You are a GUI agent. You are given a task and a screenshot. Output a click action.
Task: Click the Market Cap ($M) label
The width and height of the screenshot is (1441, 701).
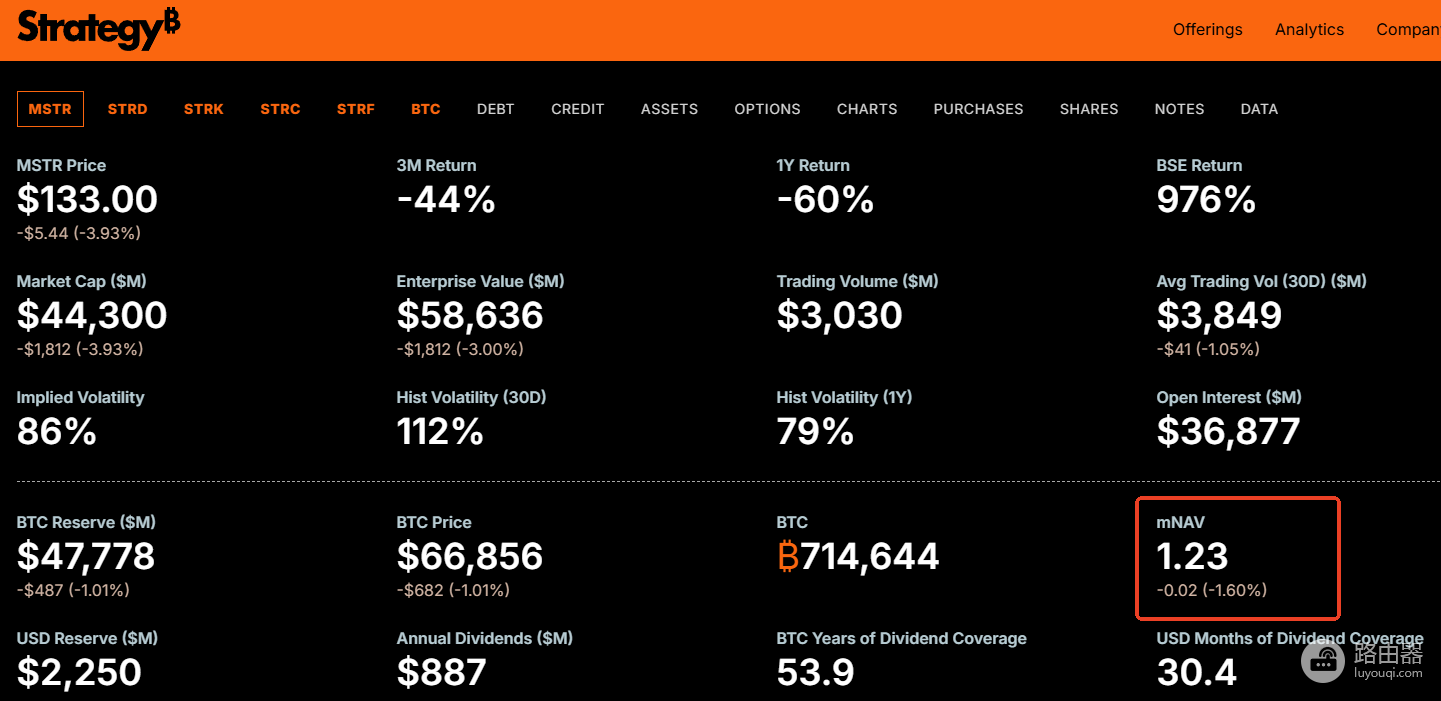82,282
